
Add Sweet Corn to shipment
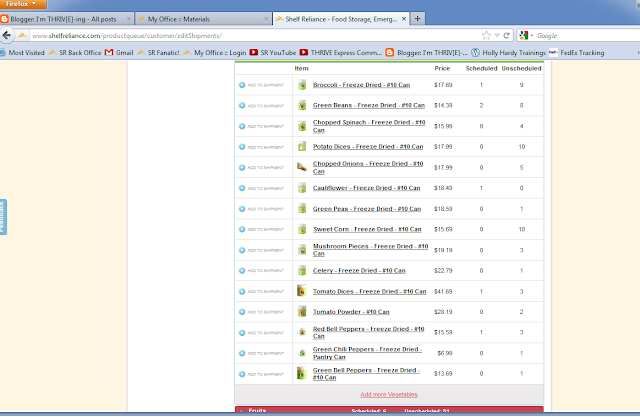261,229
